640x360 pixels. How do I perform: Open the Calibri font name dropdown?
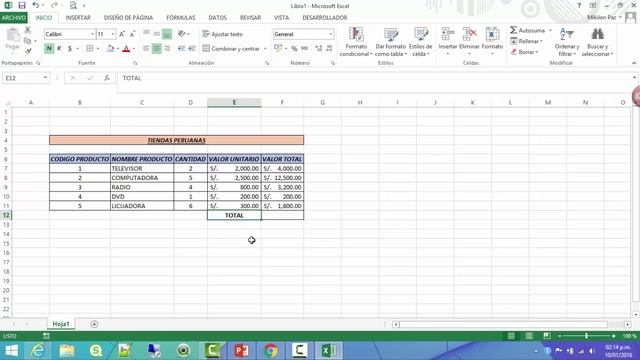pos(92,34)
